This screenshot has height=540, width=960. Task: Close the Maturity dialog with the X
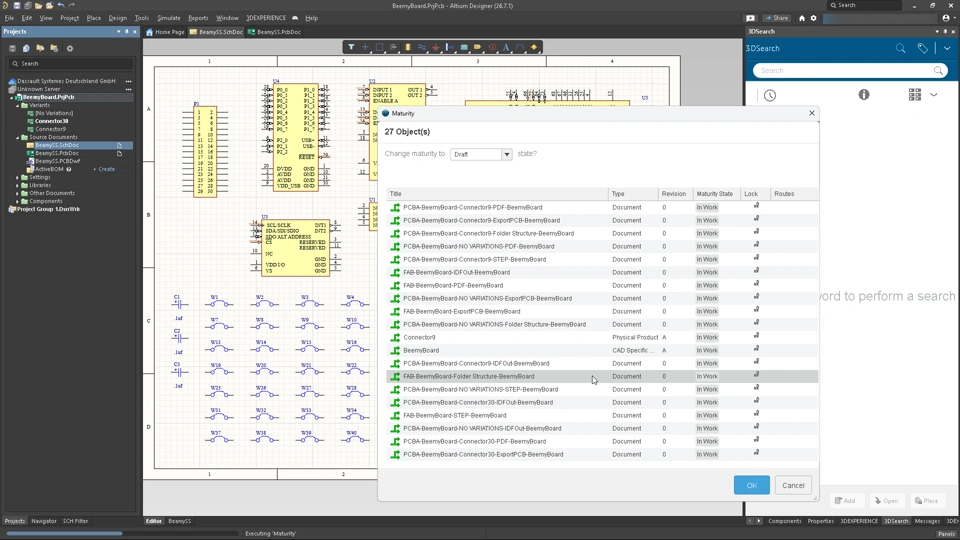(x=812, y=113)
